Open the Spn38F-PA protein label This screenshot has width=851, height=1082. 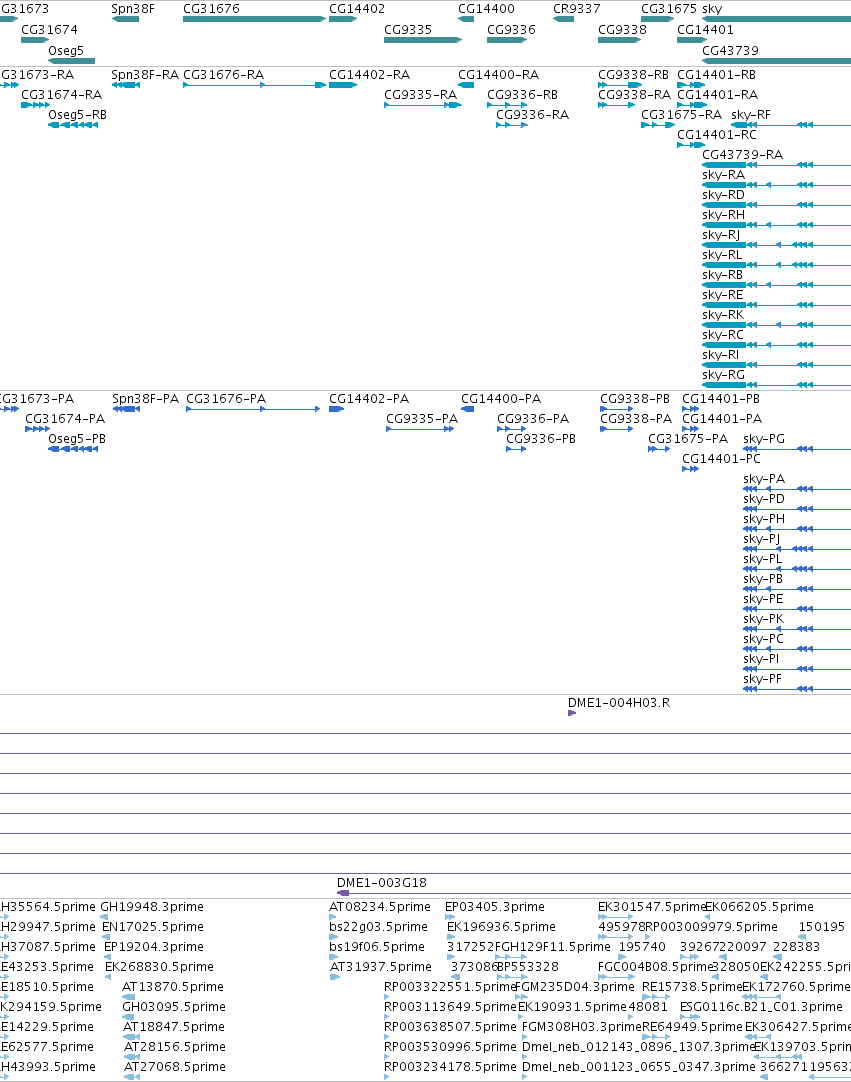point(146,399)
